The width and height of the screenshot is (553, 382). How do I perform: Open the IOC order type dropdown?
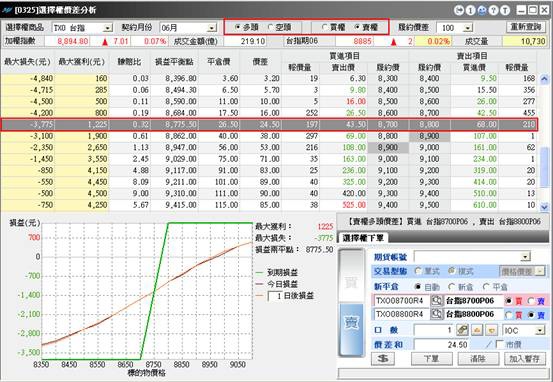tap(540, 331)
